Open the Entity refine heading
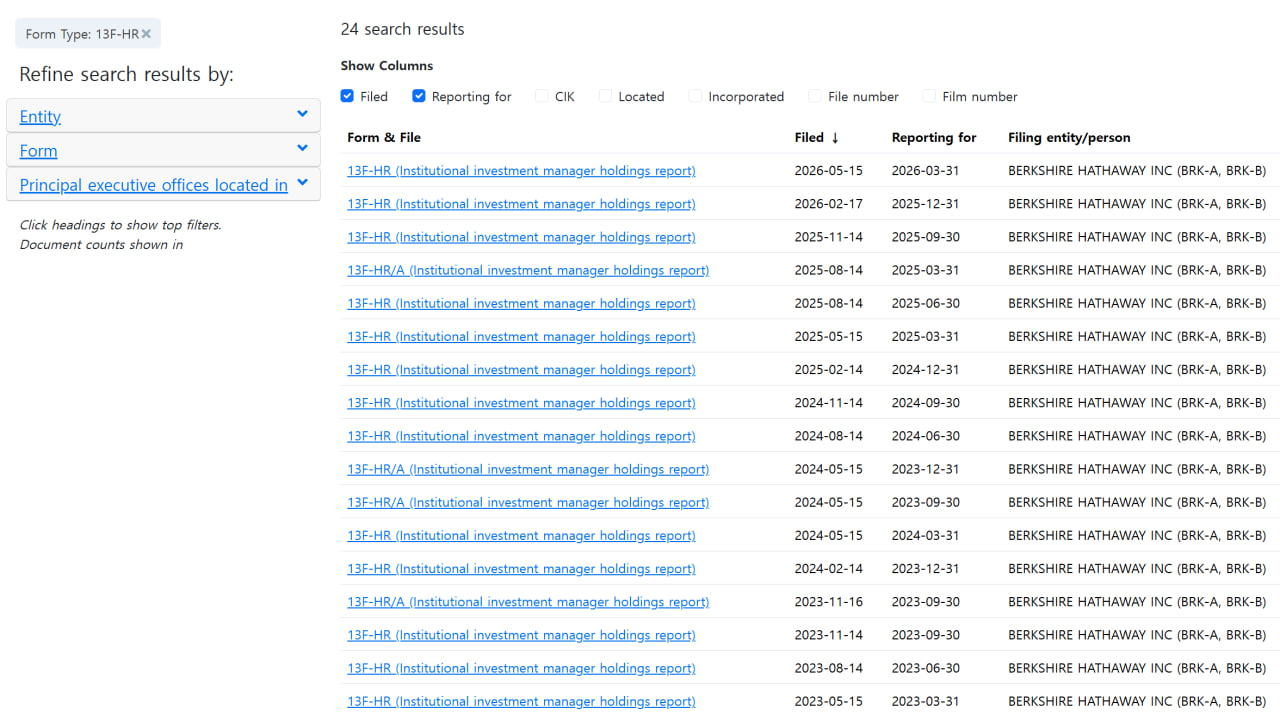Screen dimensions: 1280x715 tap(40, 117)
